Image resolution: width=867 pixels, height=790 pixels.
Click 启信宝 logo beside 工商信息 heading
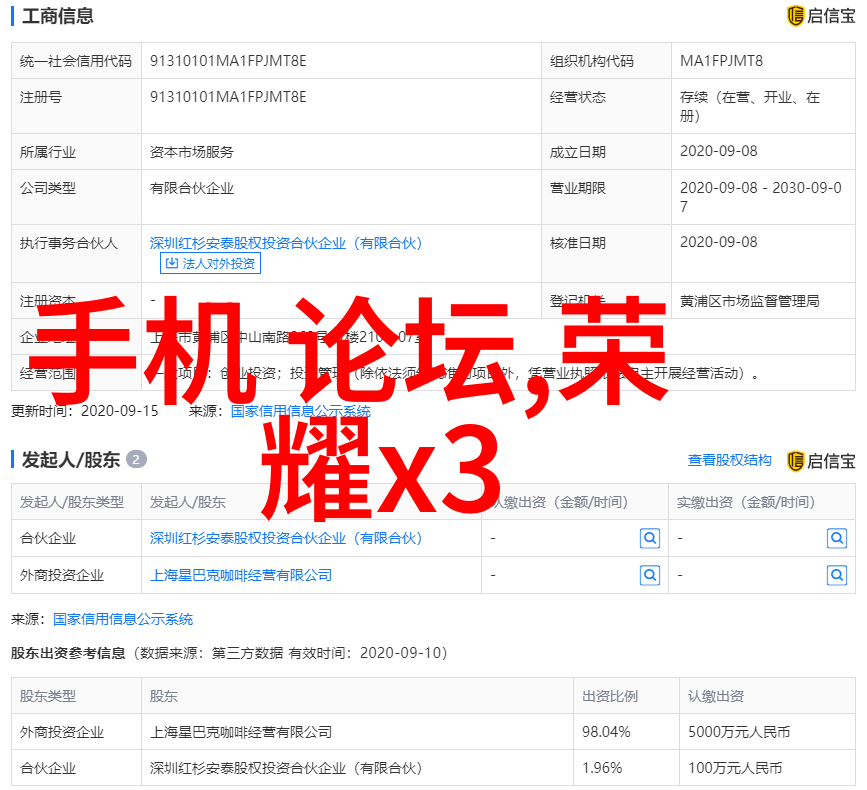[x=821, y=15]
